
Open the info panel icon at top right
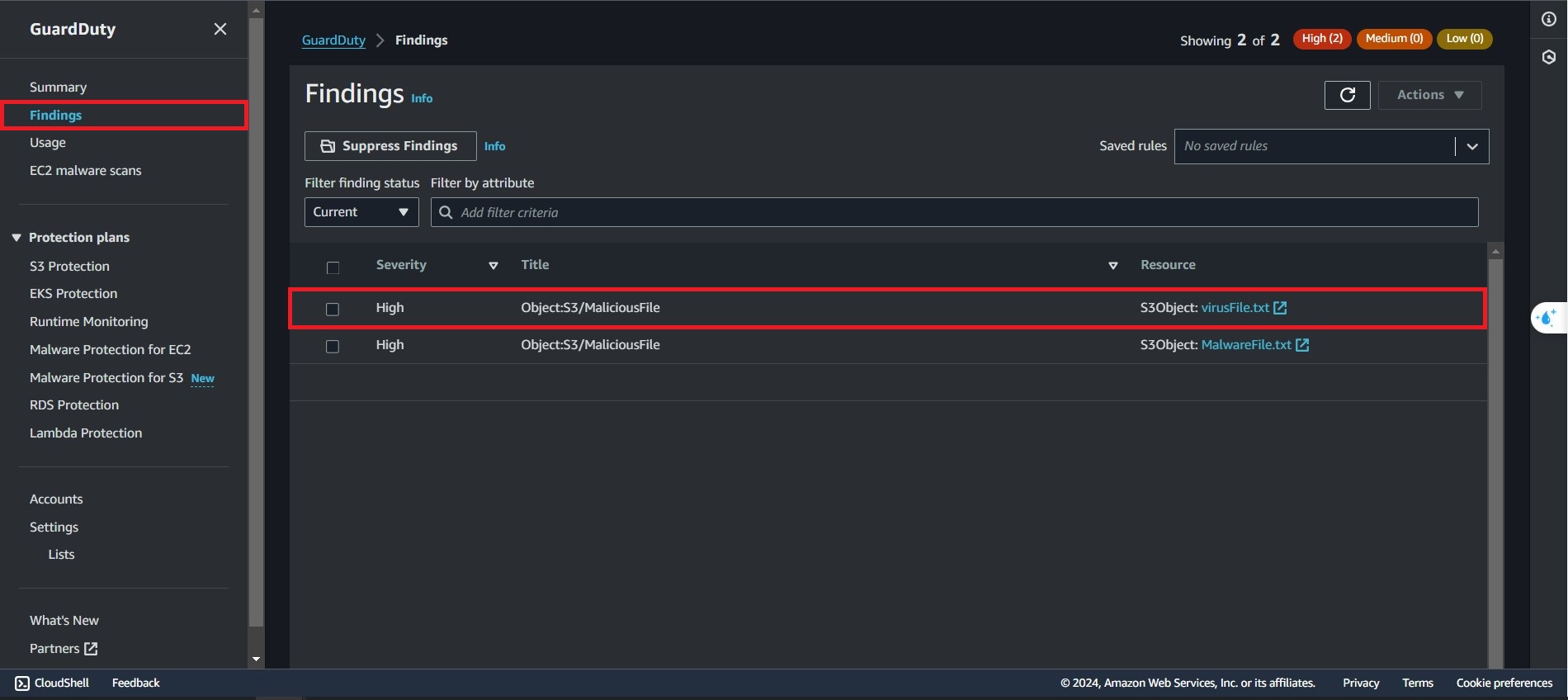[1549, 19]
